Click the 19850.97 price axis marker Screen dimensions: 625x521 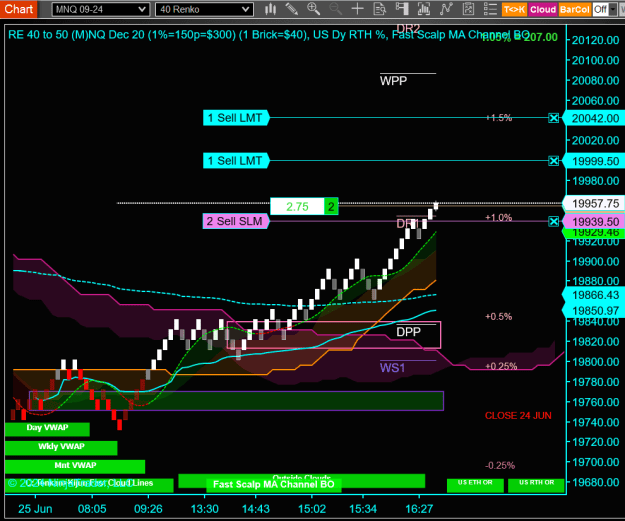click(x=594, y=311)
